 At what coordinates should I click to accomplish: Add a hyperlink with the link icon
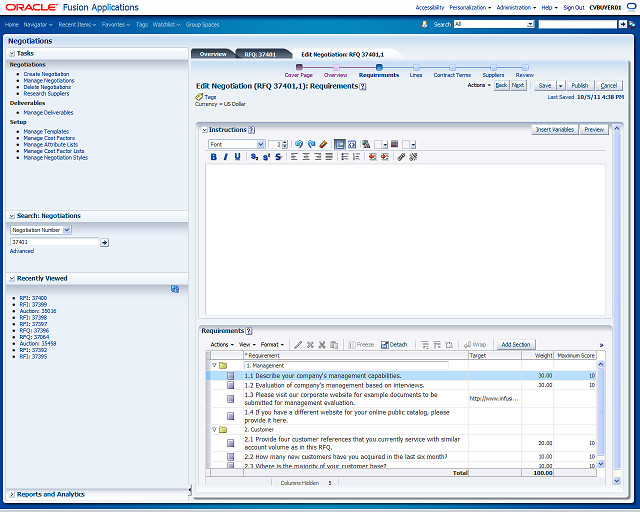tap(401, 157)
